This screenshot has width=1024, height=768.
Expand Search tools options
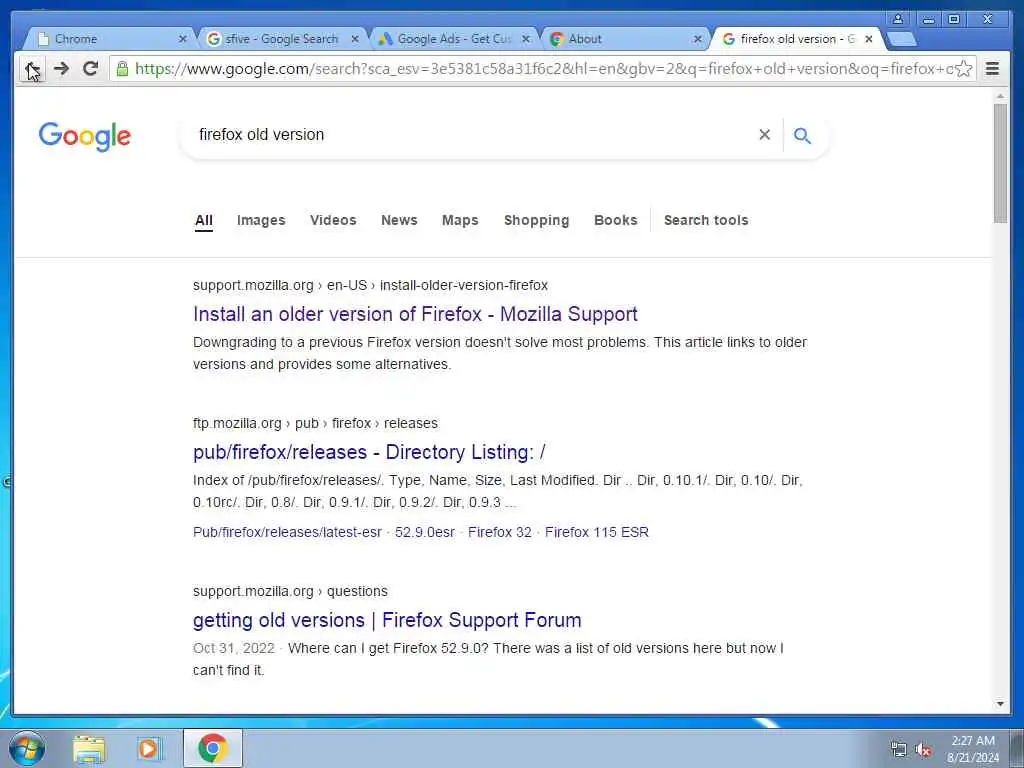coord(706,221)
